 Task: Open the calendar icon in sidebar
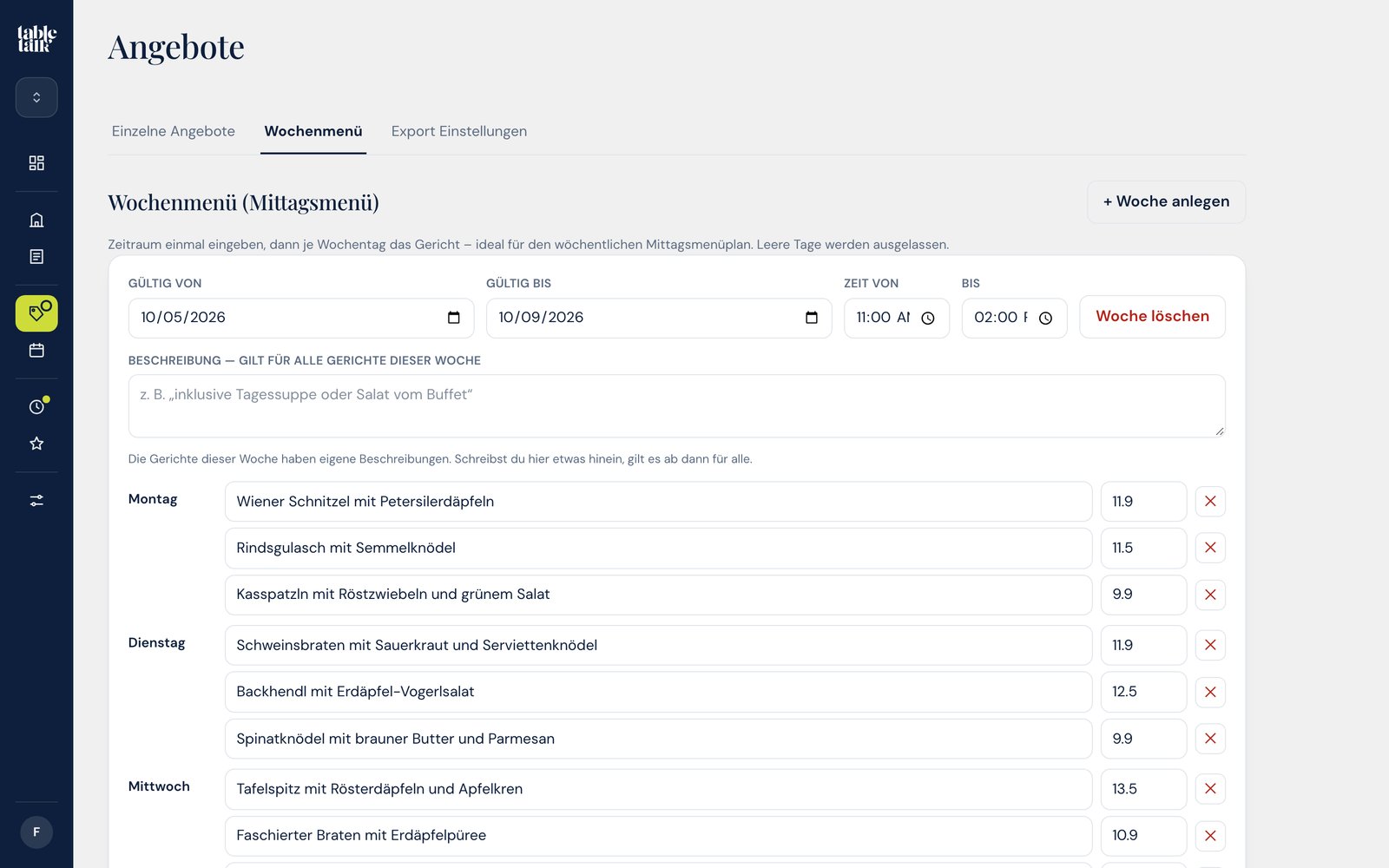[36, 351]
